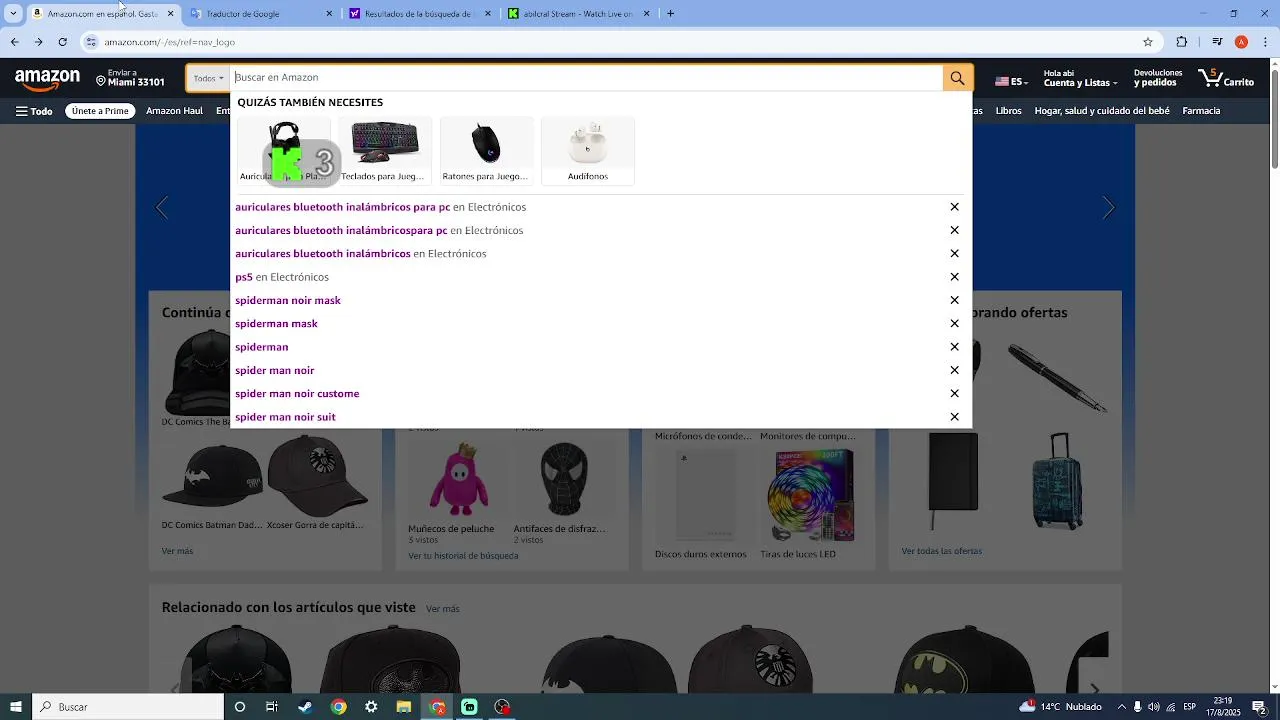This screenshot has width=1280, height=720.
Task: Open the Chrome profile avatar
Action: (x=1241, y=42)
